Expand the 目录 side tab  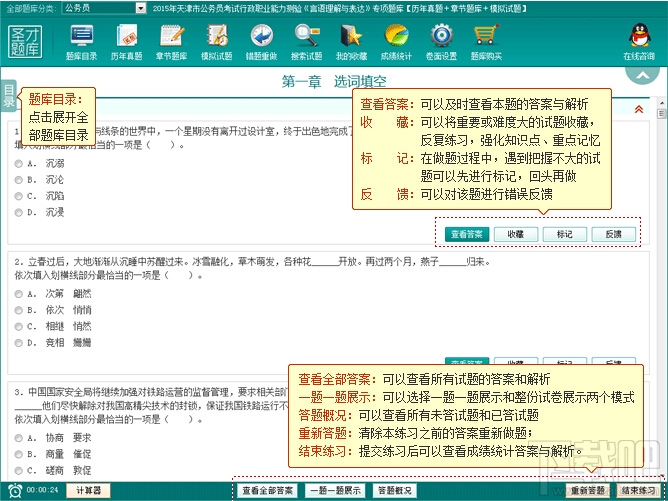[x=9, y=95]
